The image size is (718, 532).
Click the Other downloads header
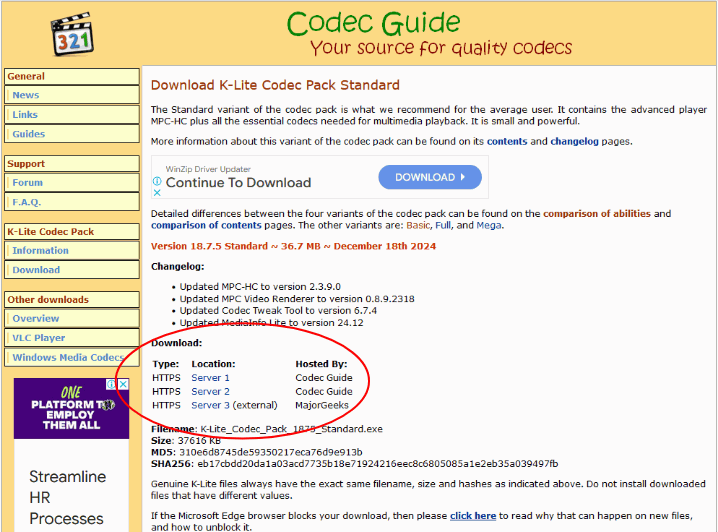72,299
